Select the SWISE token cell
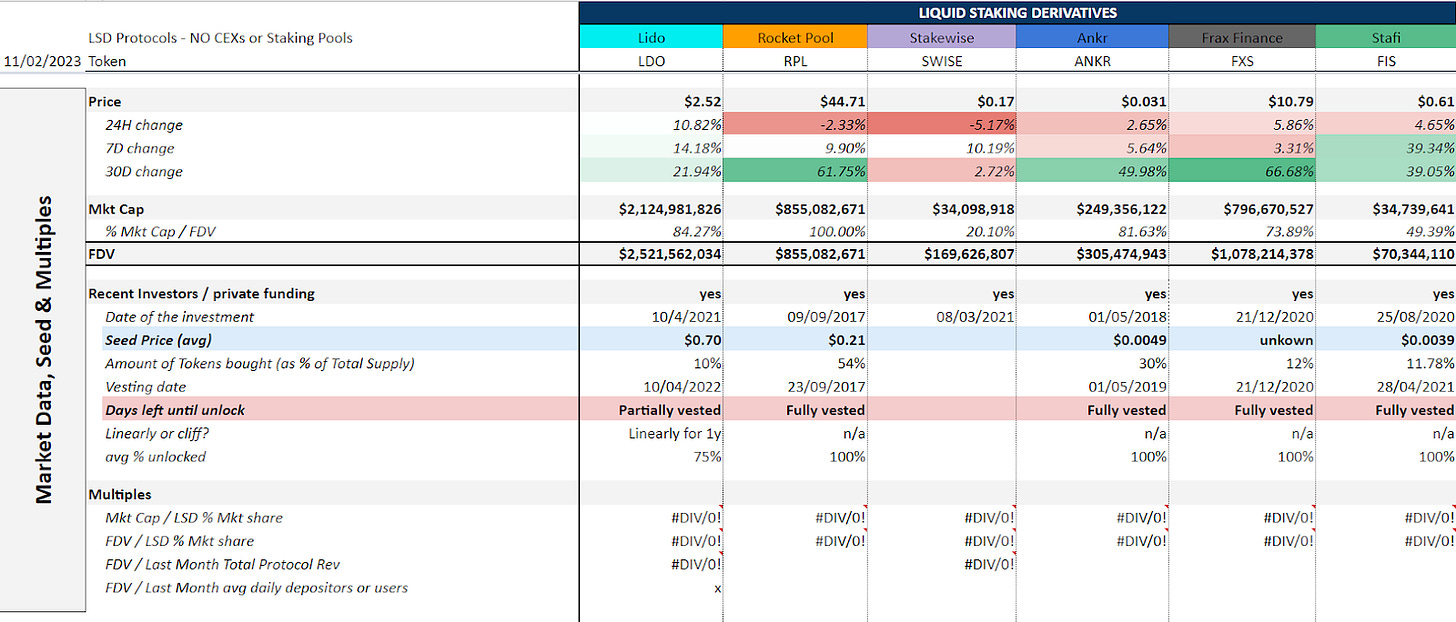Image resolution: width=1456 pixels, height=622 pixels. pyautogui.click(x=942, y=61)
